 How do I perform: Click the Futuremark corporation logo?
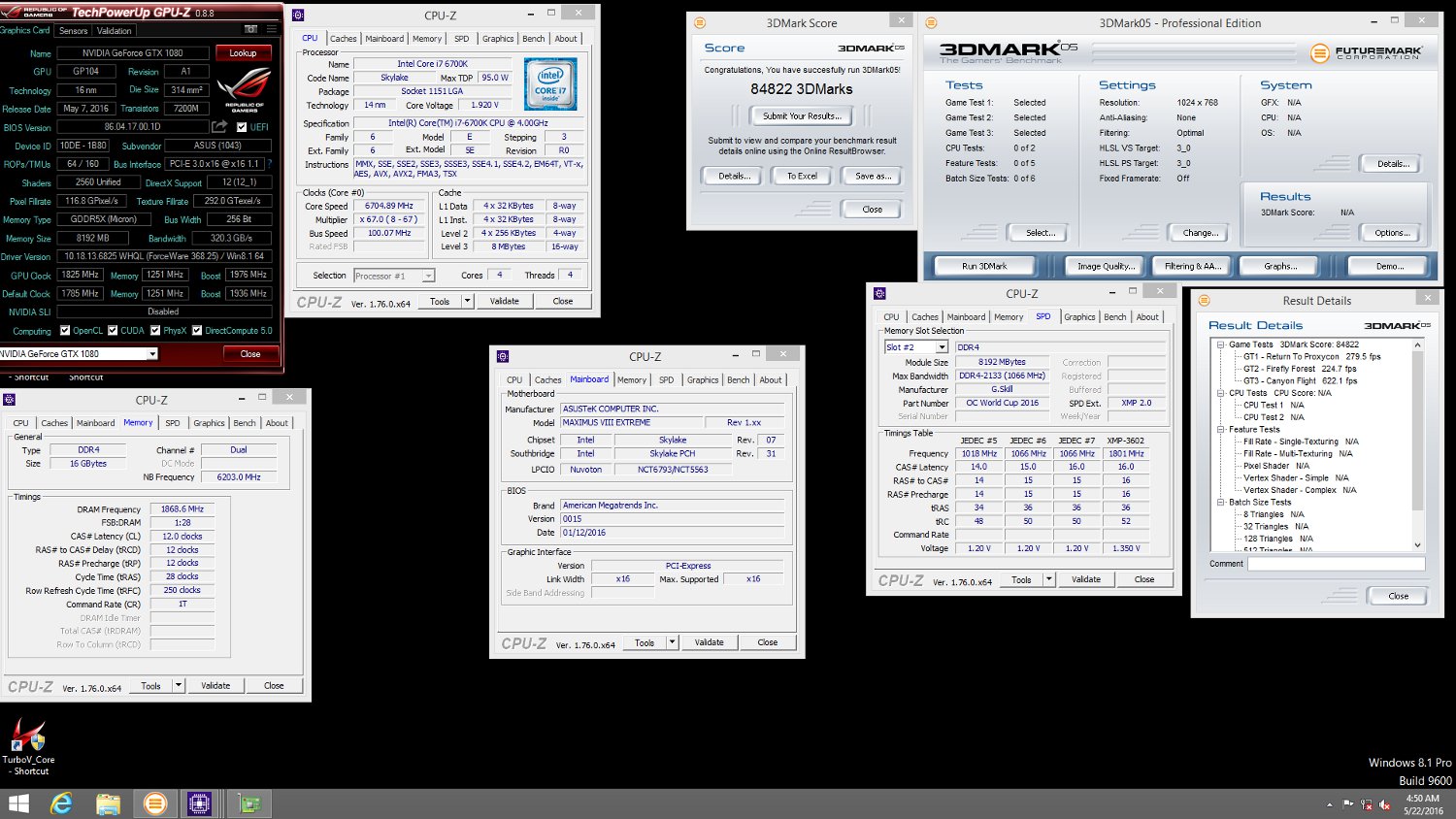[x=1366, y=53]
